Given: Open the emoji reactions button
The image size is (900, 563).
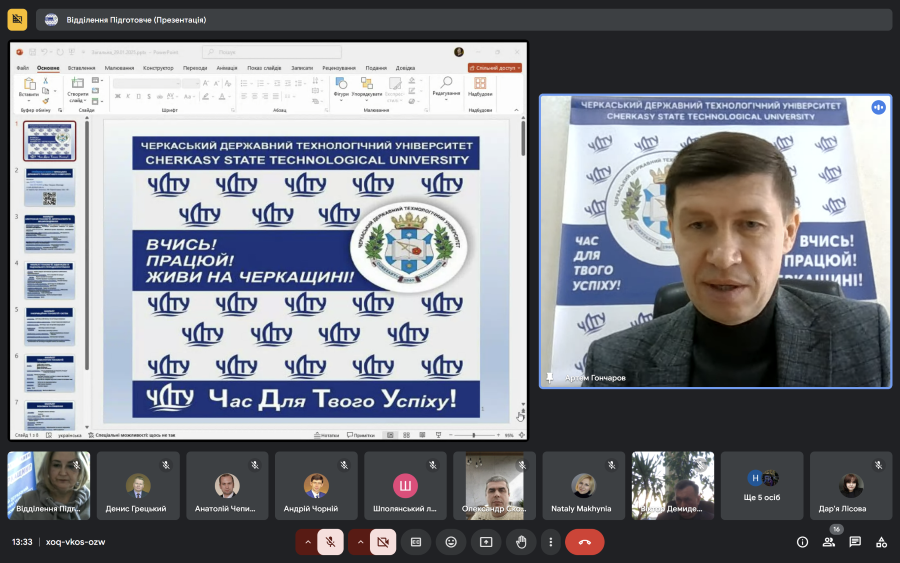Looking at the screenshot, I should tap(451, 542).
